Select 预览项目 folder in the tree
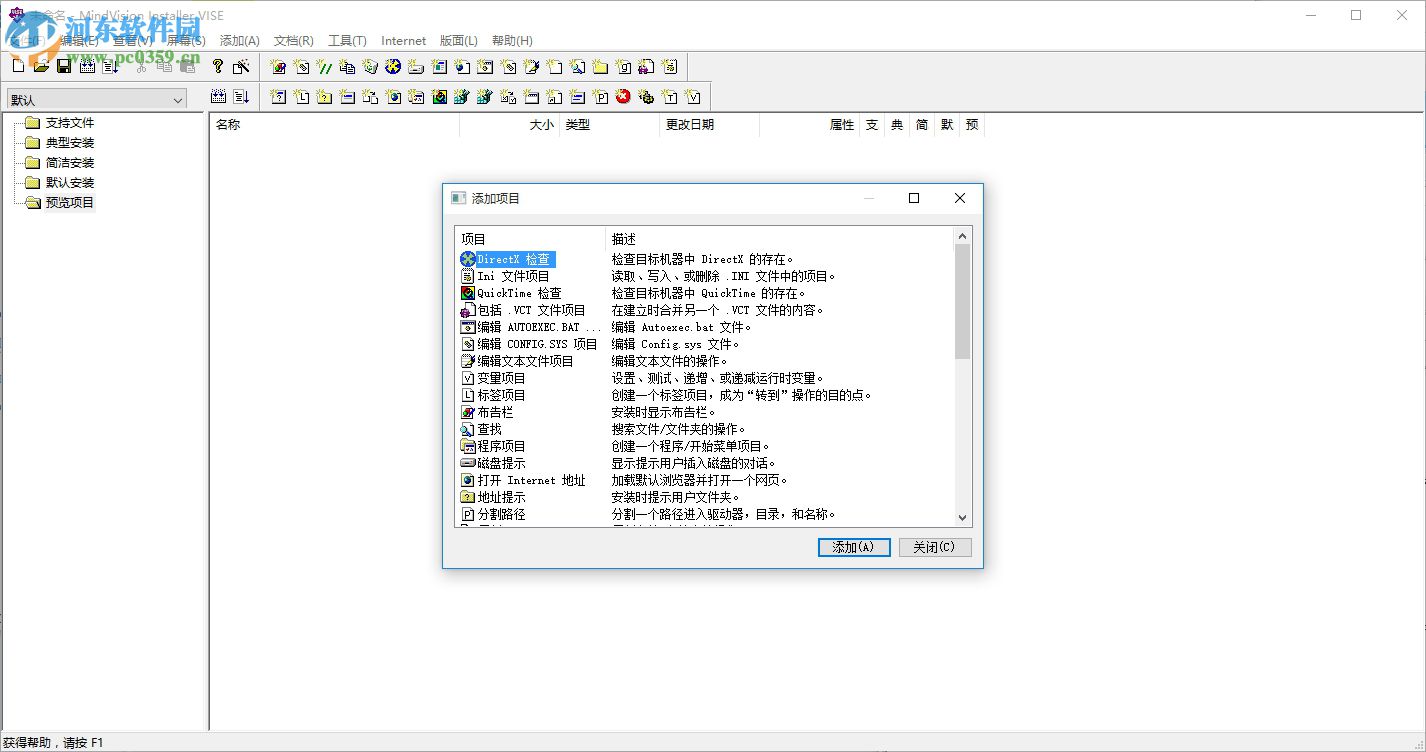The width and height of the screenshot is (1426, 752). tap(70, 203)
